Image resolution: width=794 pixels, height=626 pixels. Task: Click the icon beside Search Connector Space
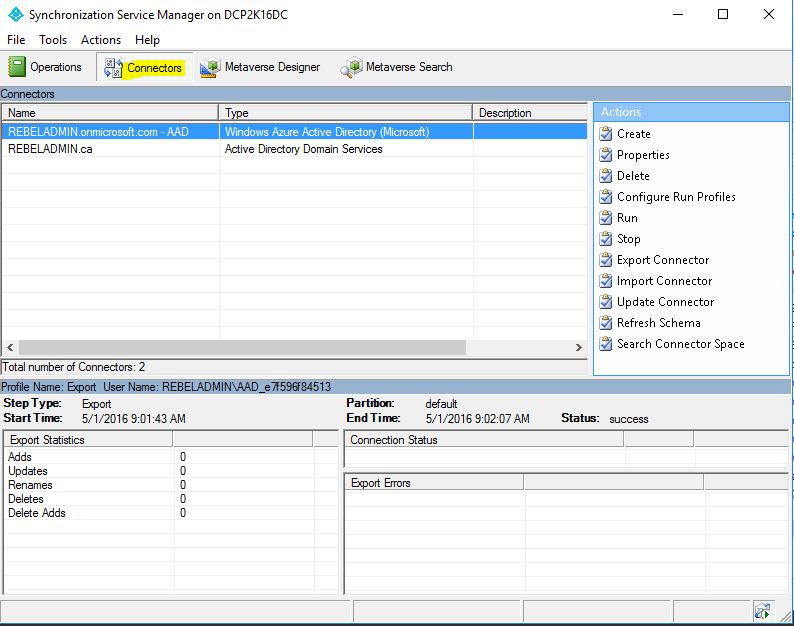point(606,344)
